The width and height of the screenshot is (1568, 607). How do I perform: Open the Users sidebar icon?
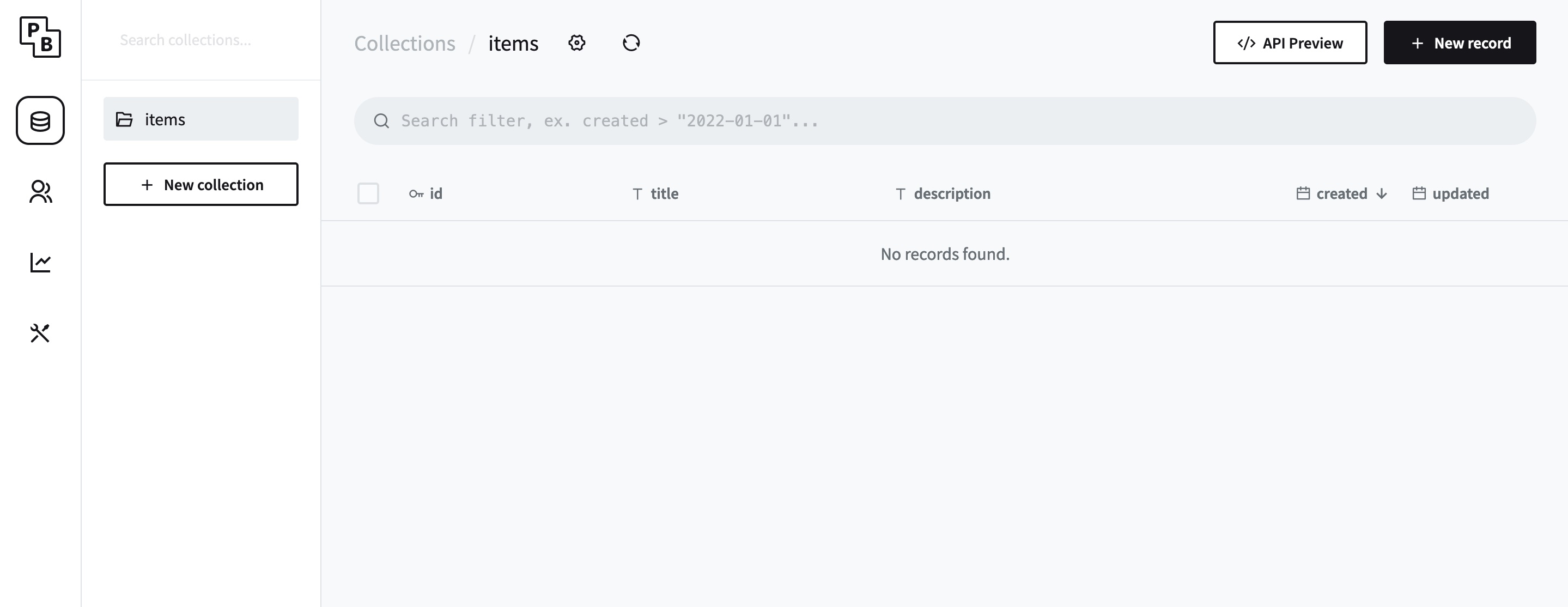(x=40, y=192)
